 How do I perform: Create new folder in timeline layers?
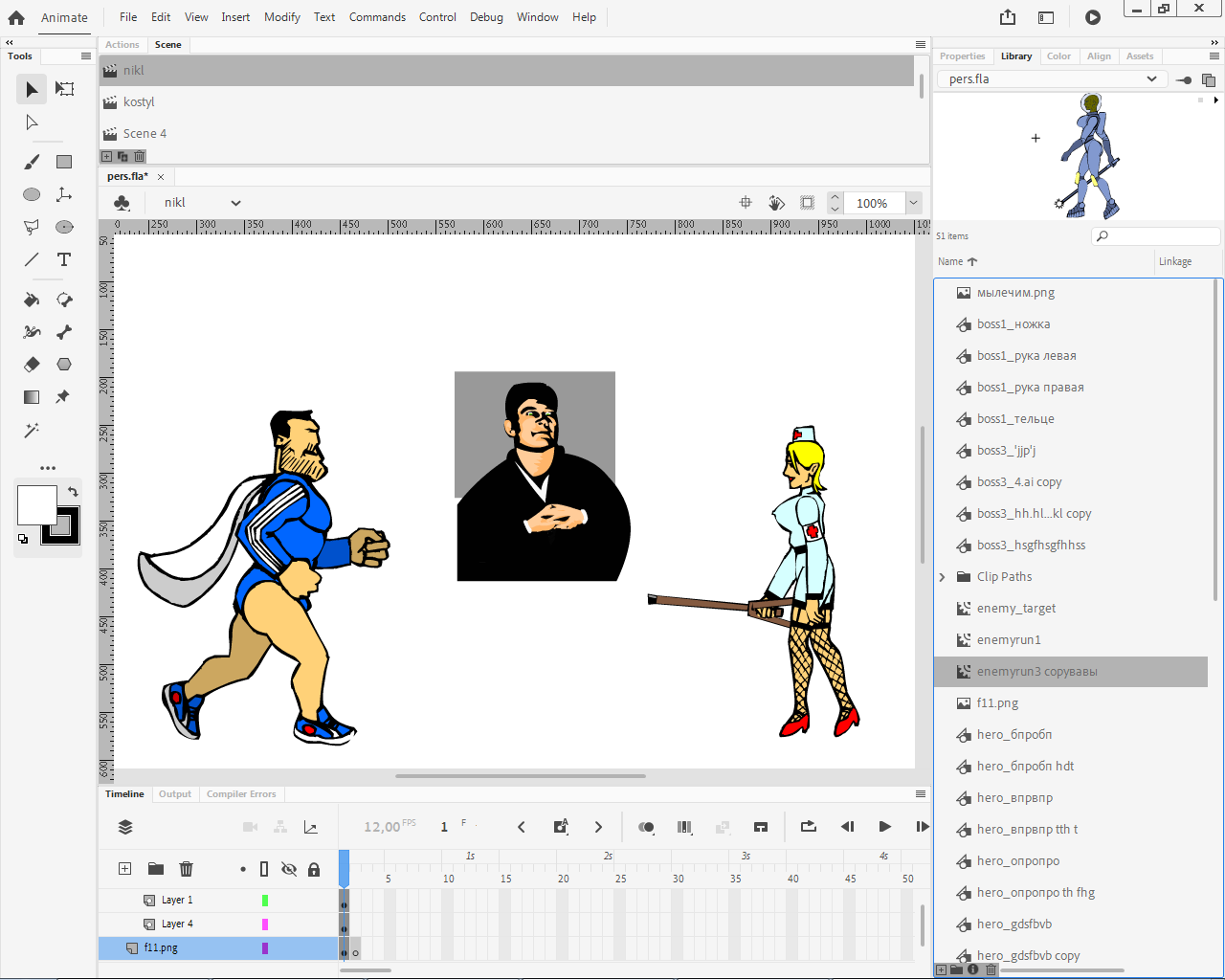coord(155,869)
